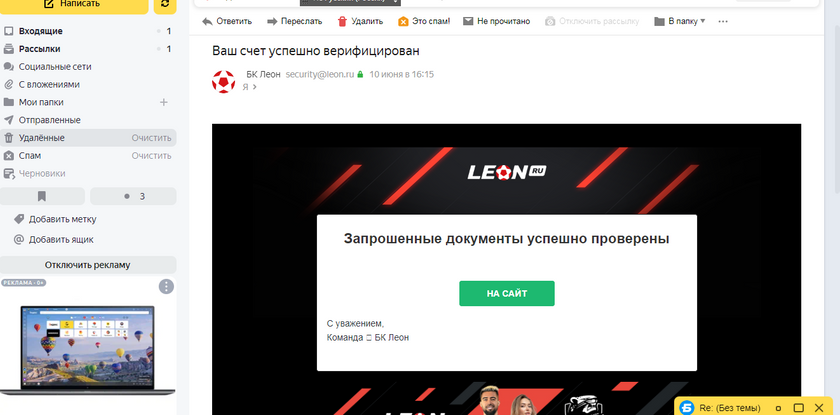The image size is (840, 415).
Task: Click the advertisement options three-dot icon
Action: tap(166, 286)
